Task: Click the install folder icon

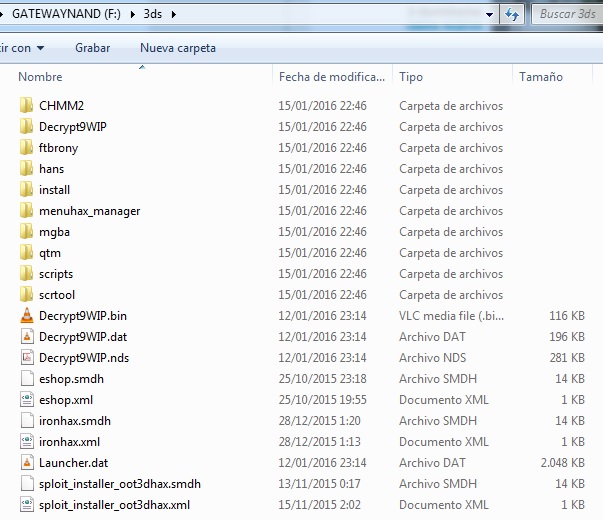Action: [27, 190]
